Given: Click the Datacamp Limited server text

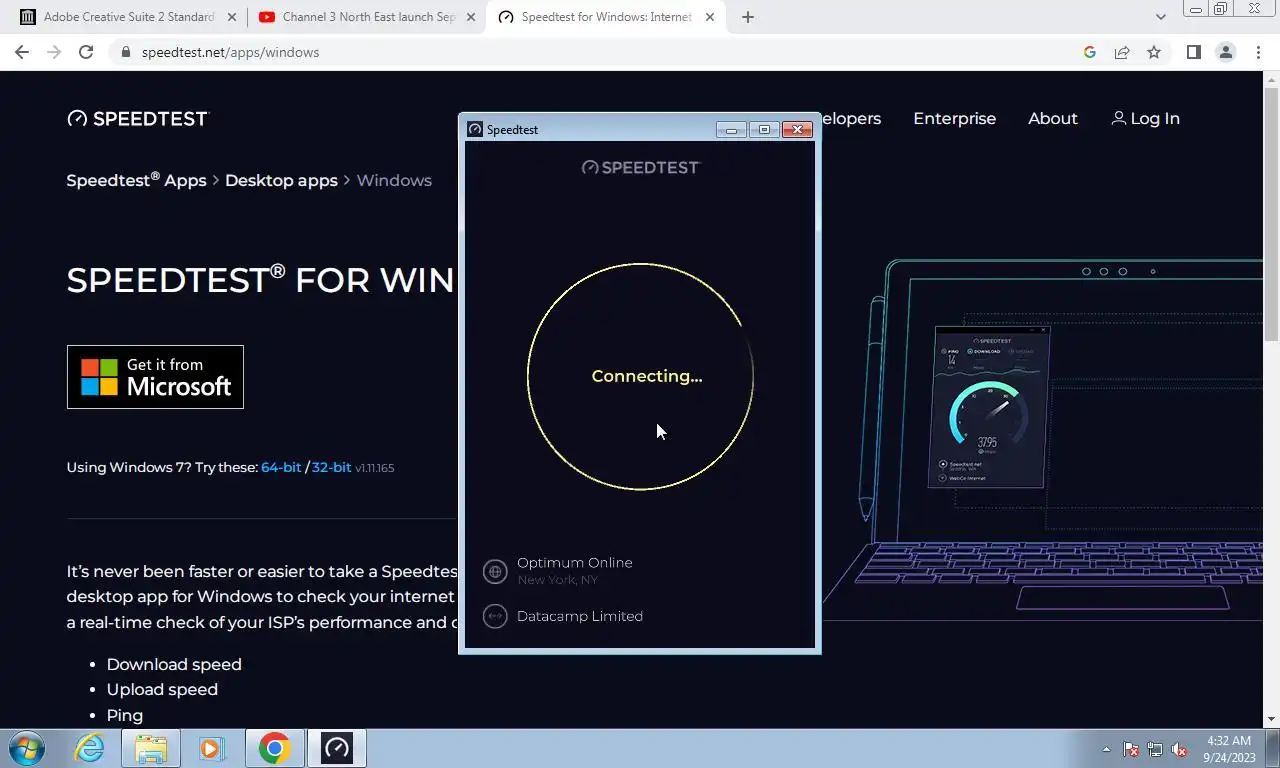Looking at the screenshot, I should (x=580, y=616).
